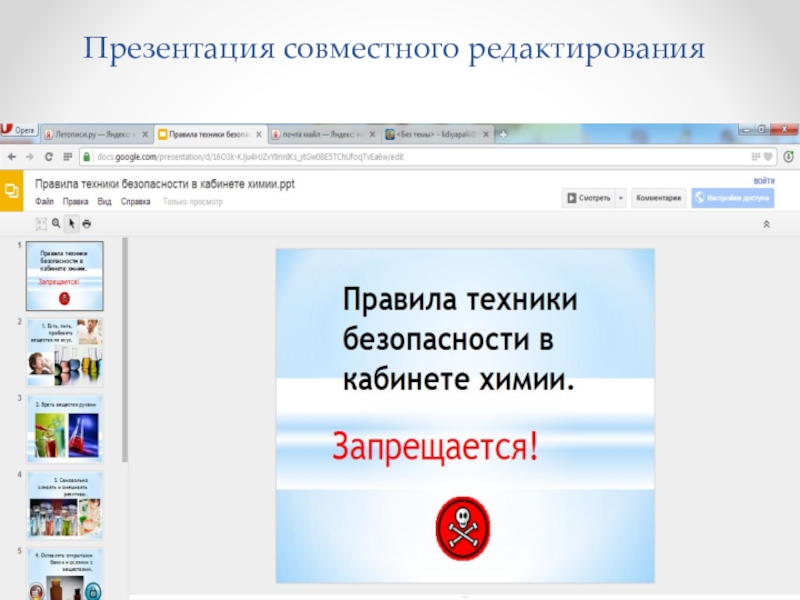
Task: Open the Вид menu
Action: tap(104, 201)
